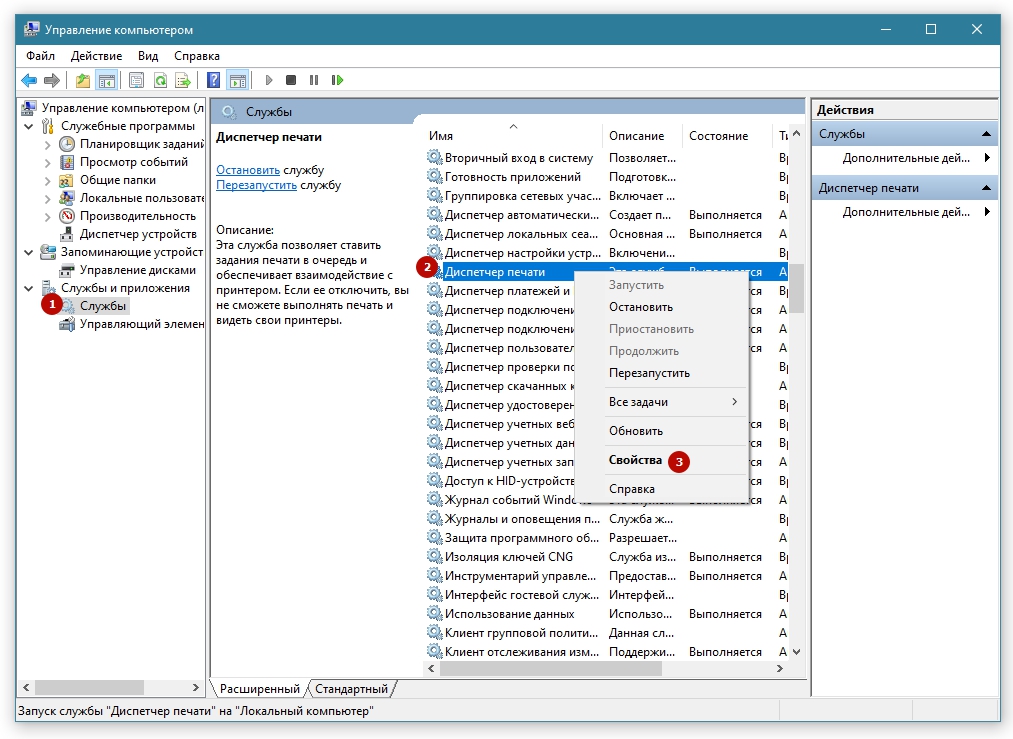Click the Back arrow in the toolbar
Screen dimensions: 1013x739
coord(29,80)
